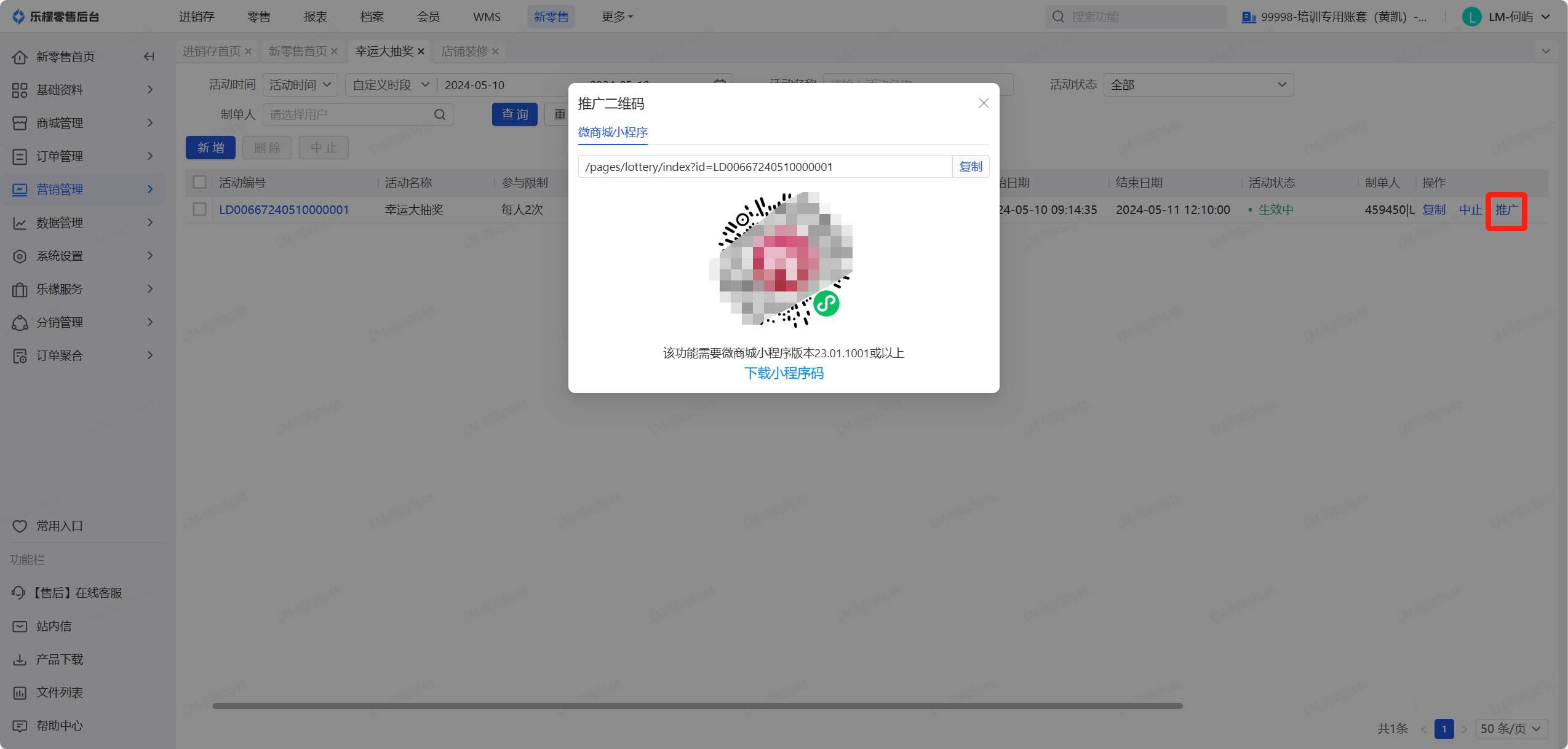
Task: Click the 复制 link in the table row
Action: coord(1433,210)
